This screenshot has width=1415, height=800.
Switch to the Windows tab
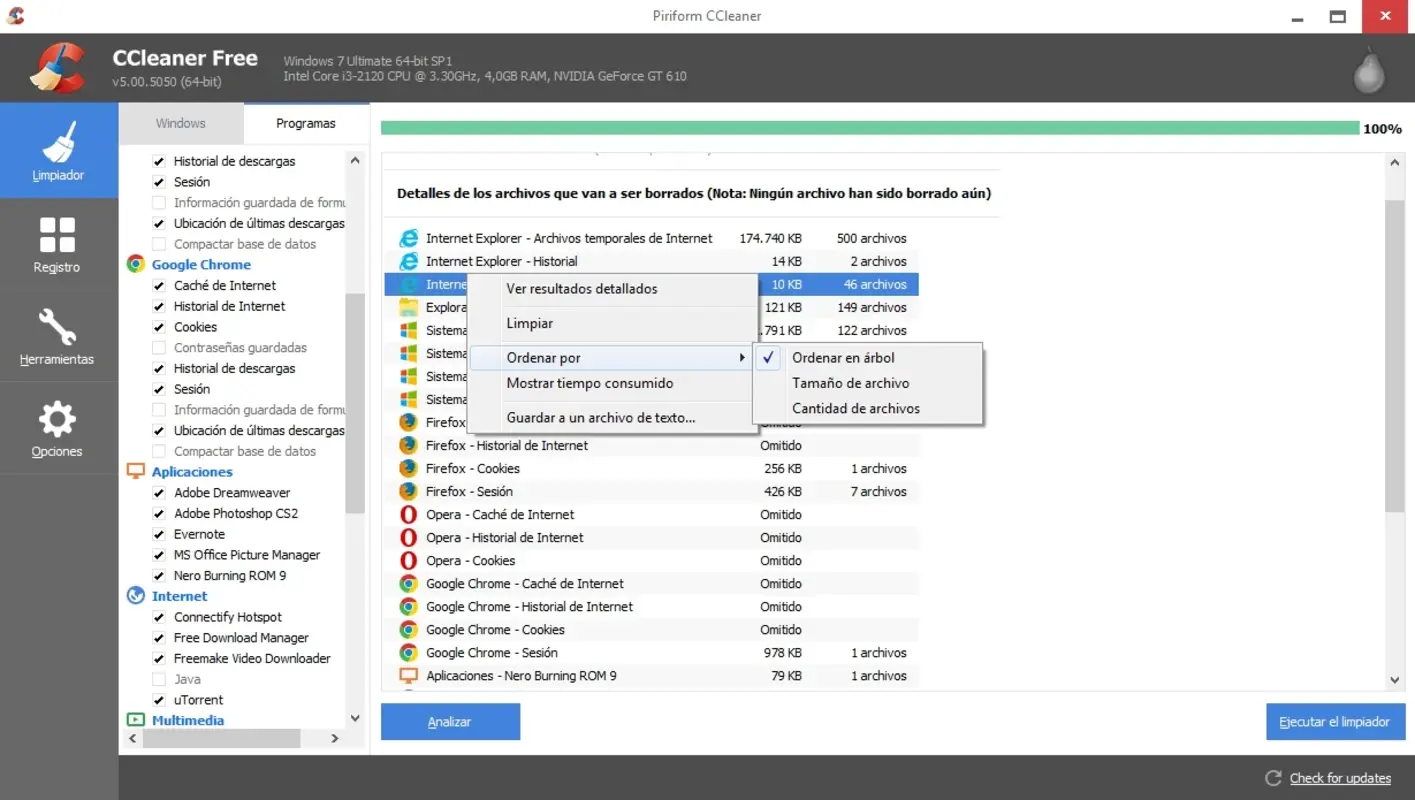click(x=182, y=122)
